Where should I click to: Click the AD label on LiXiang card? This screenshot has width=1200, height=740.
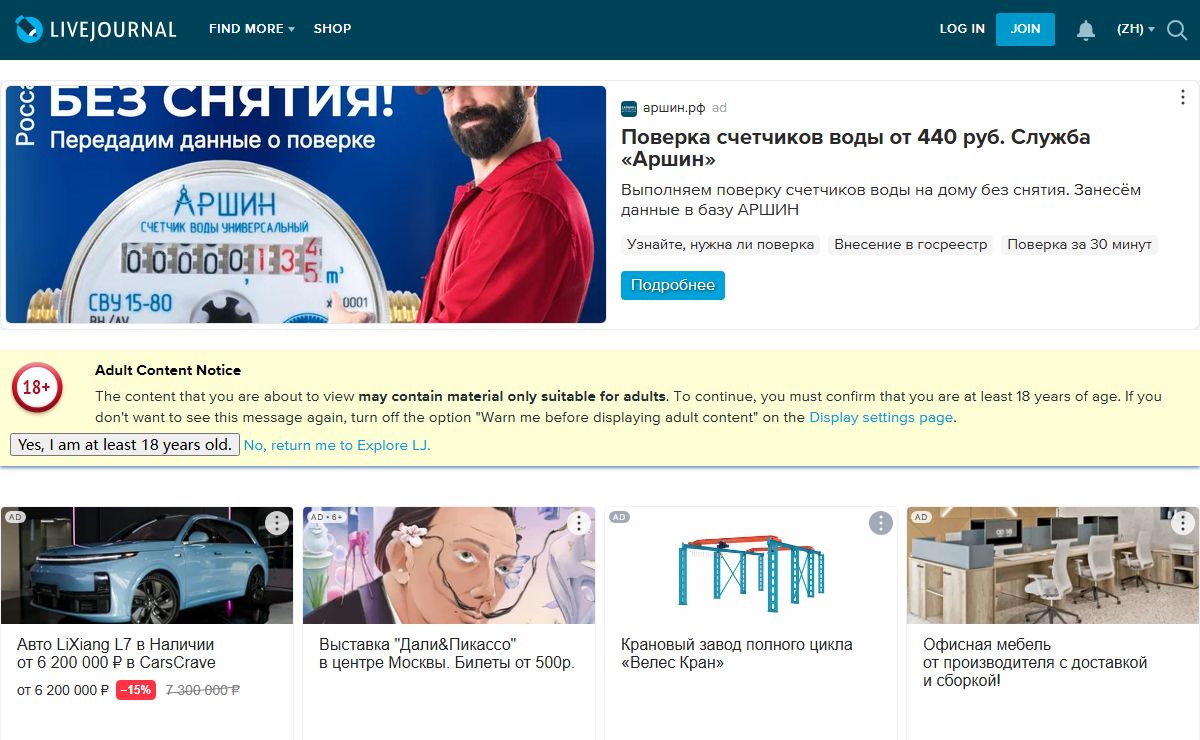click(14, 517)
